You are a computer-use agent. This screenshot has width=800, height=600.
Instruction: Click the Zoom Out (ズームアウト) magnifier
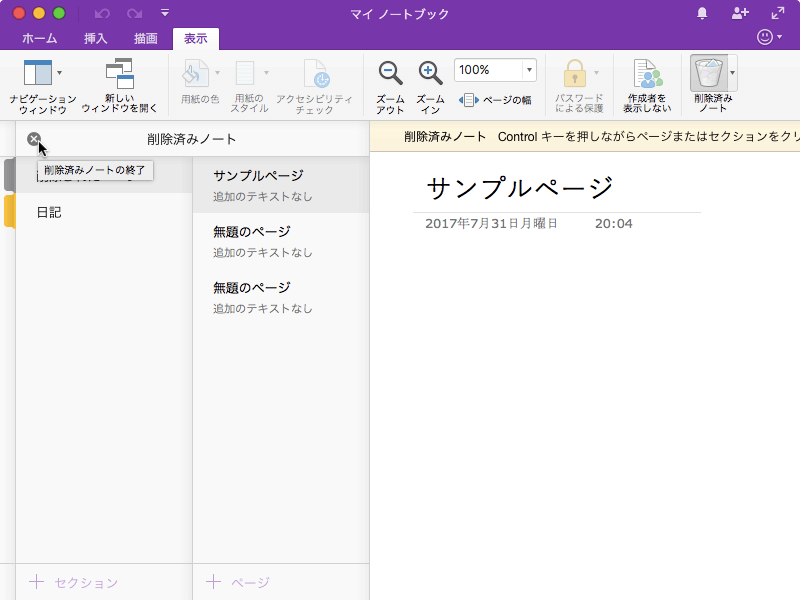coord(390,74)
